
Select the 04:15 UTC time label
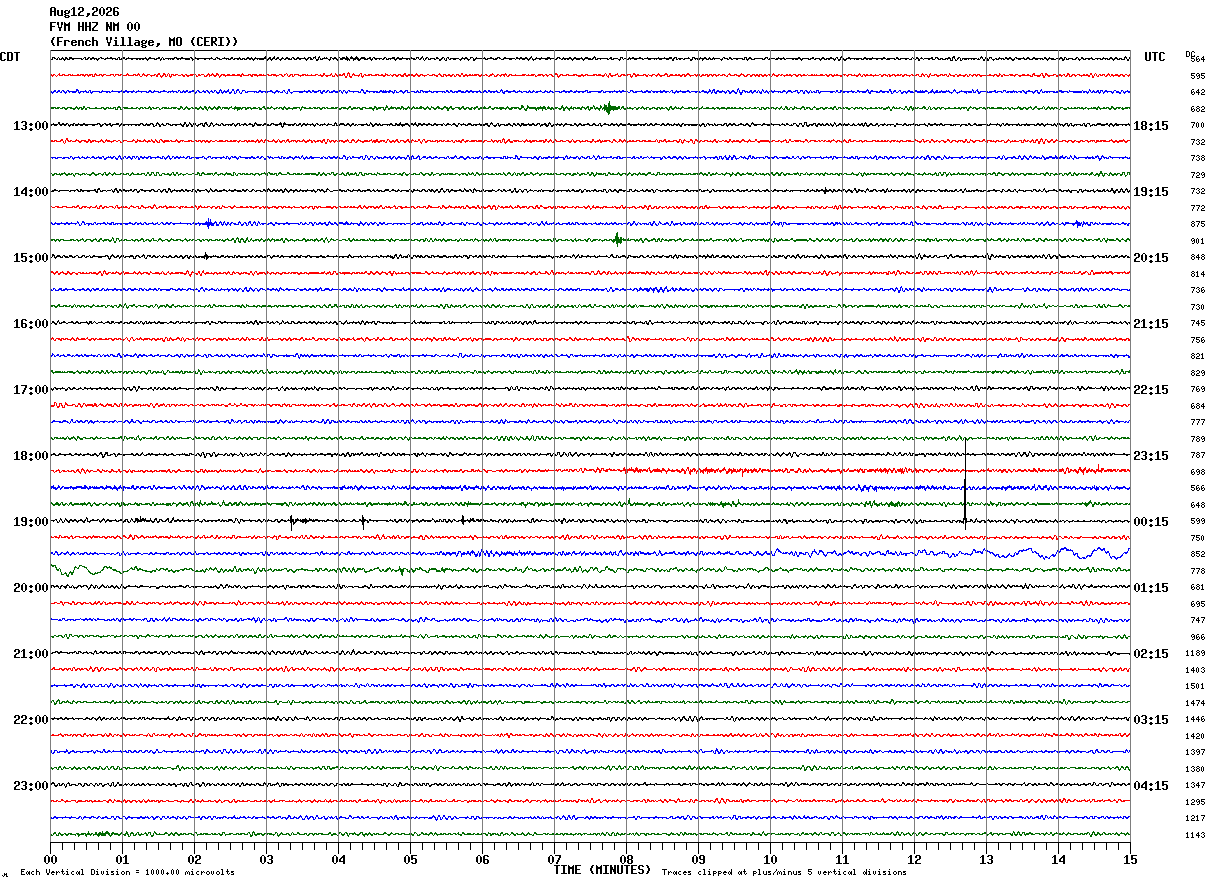click(1151, 786)
